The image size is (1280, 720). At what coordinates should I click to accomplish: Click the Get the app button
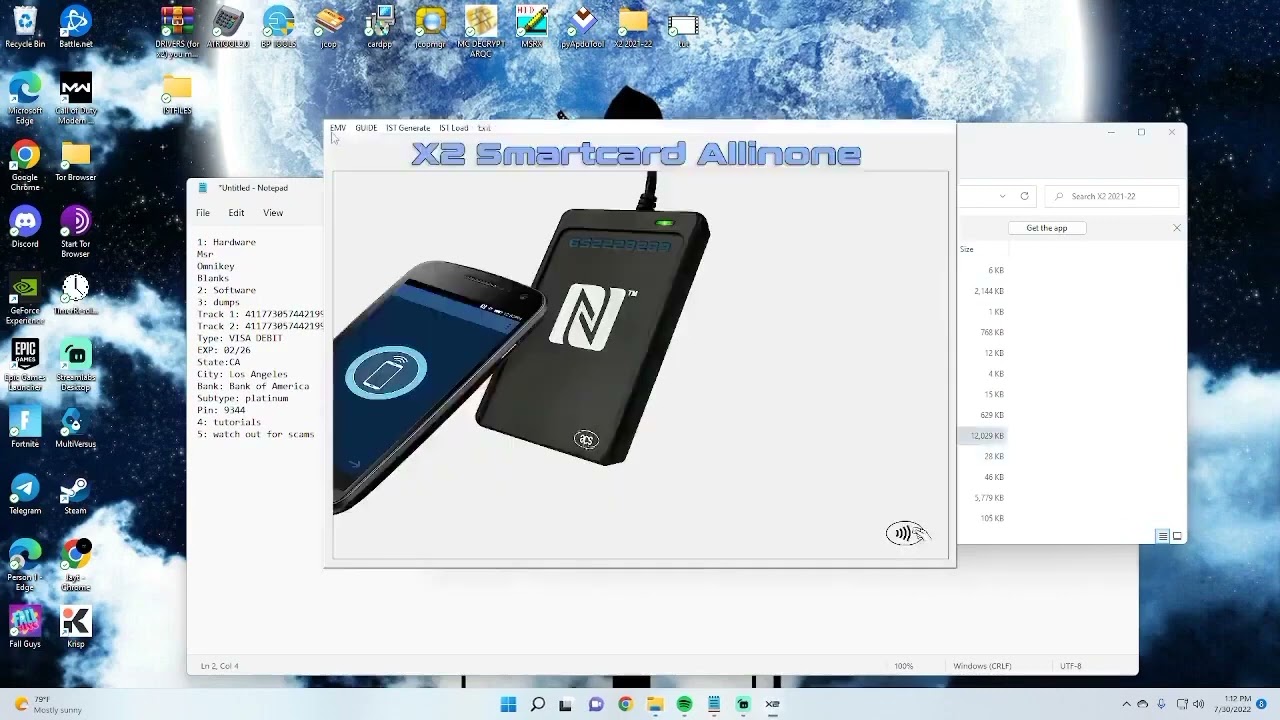click(1046, 228)
